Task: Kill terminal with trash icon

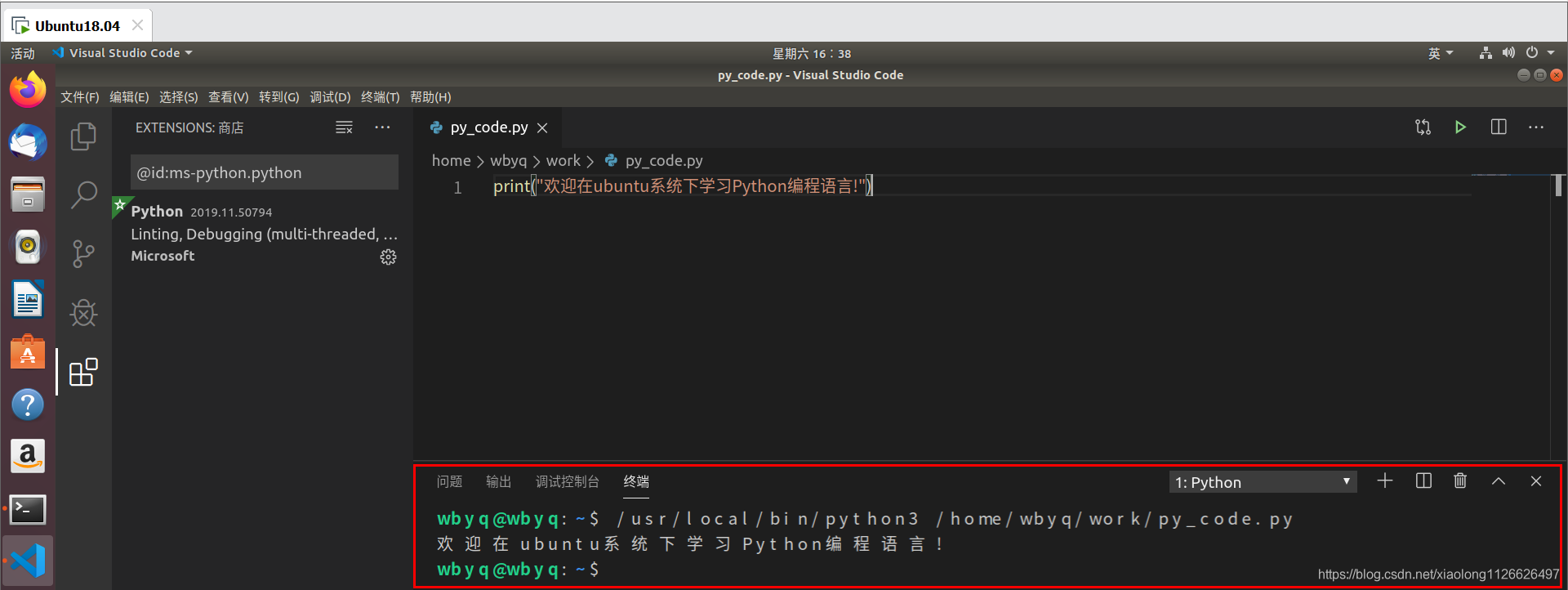Action: pos(1460,480)
